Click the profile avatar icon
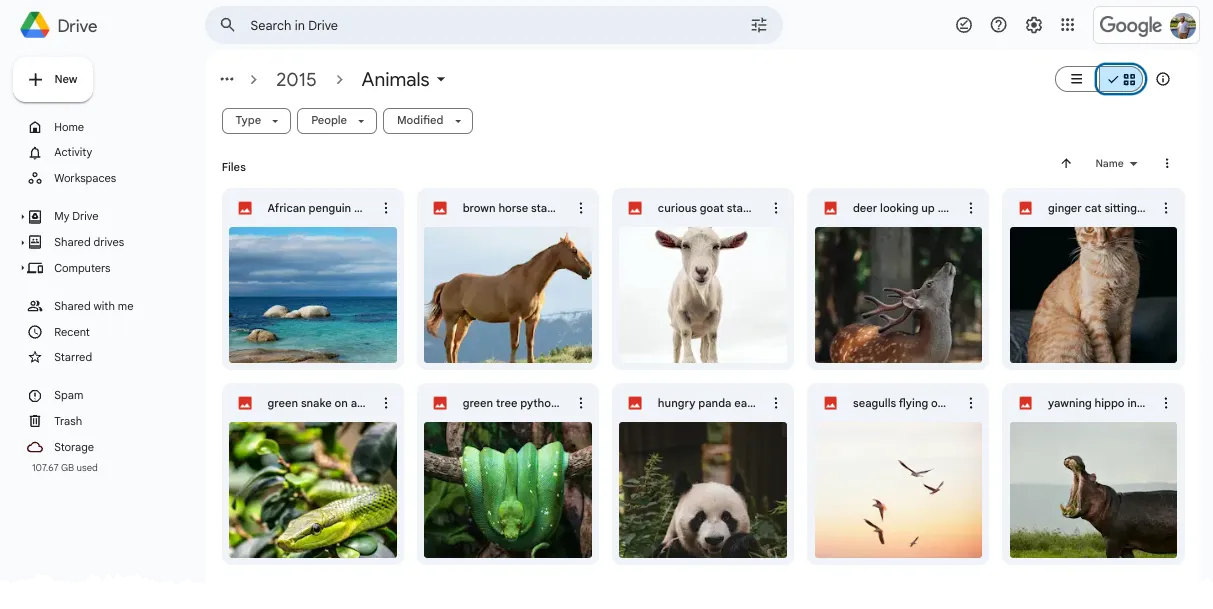Image resolution: width=1213 pixels, height=609 pixels. click(x=1183, y=25)
